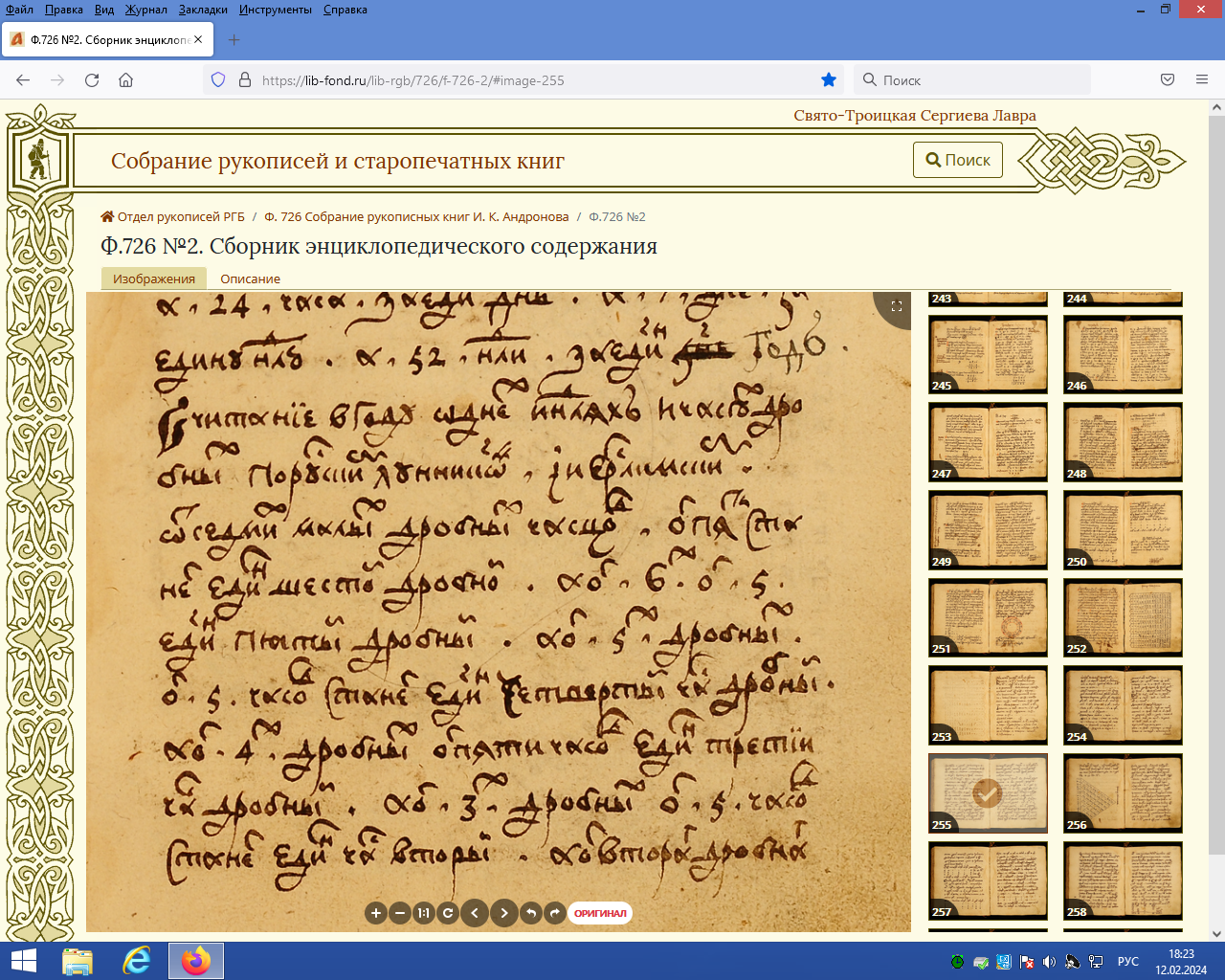Screen dimensions: 1225x980
Task: Show site security padlock info
Action: tap(244, 80)
